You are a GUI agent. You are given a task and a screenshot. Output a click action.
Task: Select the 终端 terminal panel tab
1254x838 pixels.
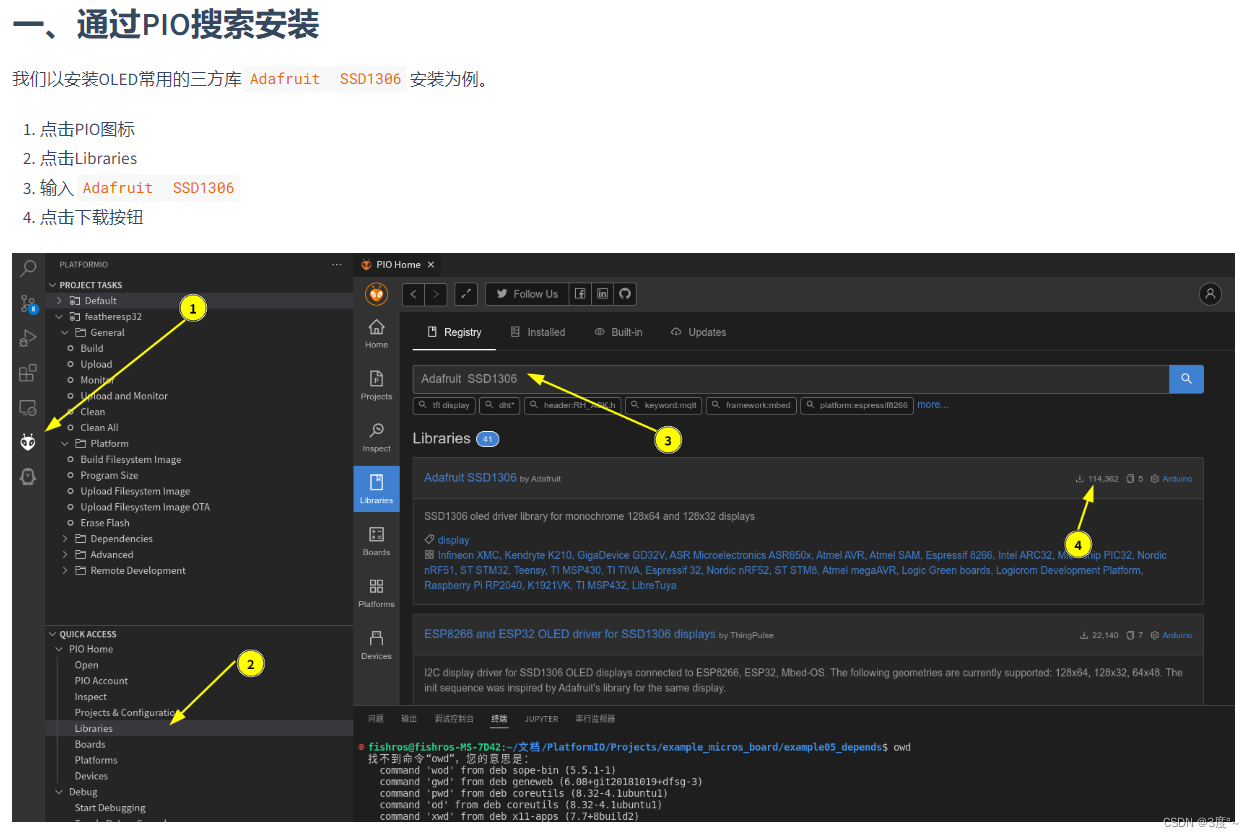499,719
